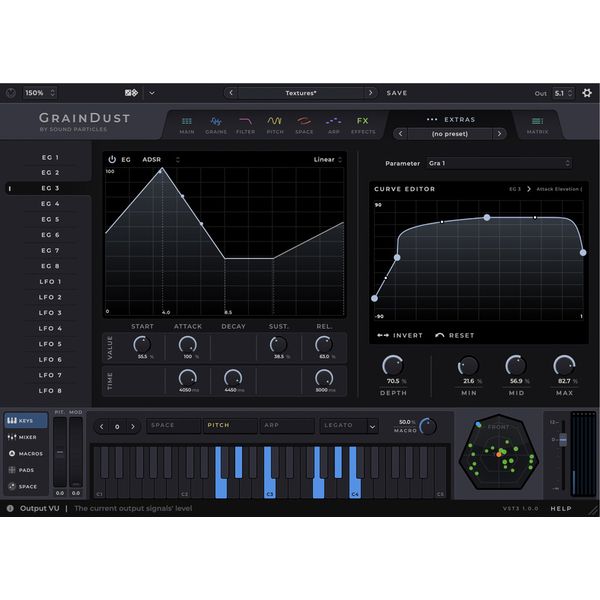Click the (no preset) Extras field
600x600 pixels.
tap(450, 134)
